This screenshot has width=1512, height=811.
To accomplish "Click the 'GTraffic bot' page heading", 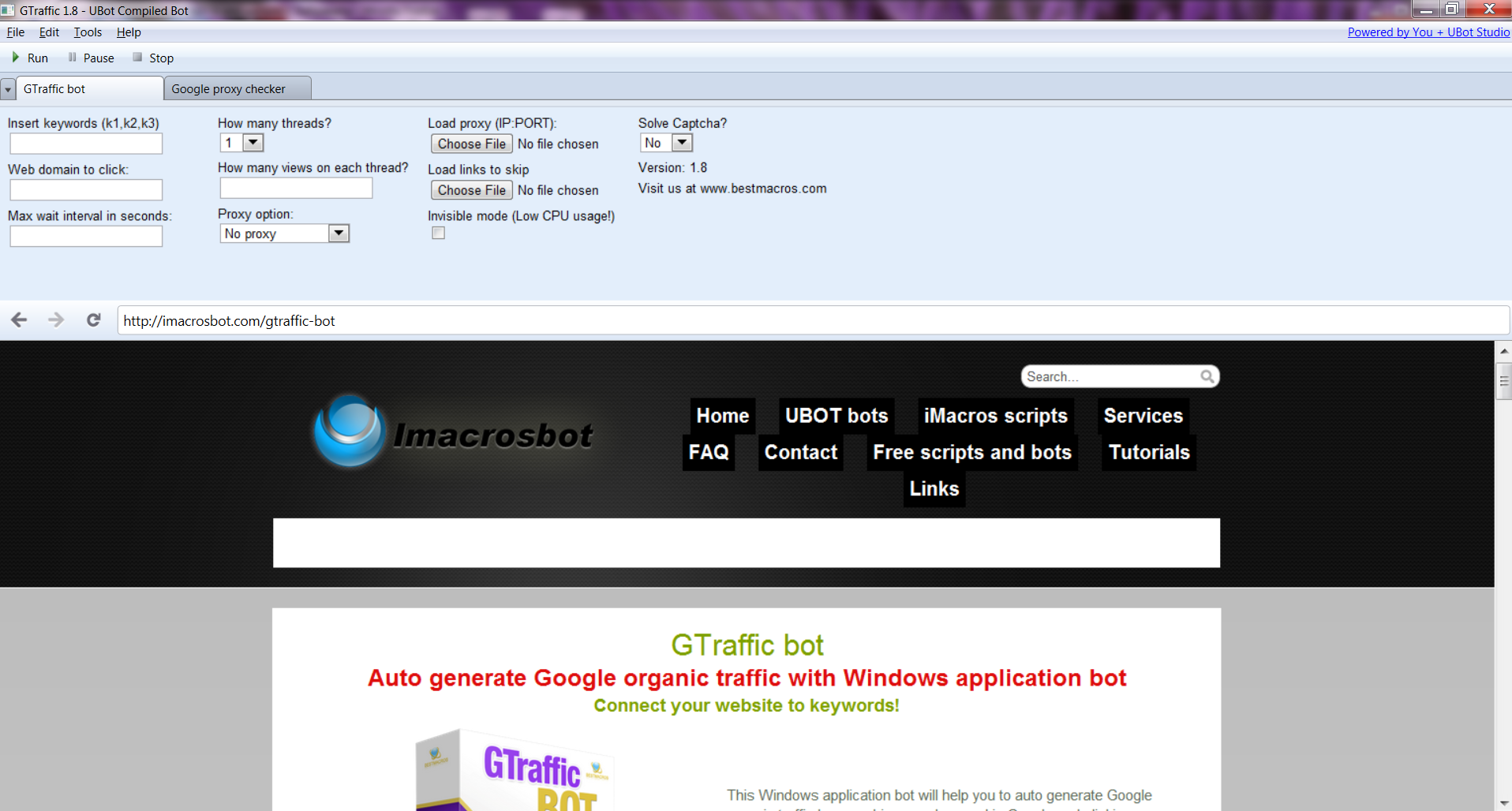I will pos(747,645).
